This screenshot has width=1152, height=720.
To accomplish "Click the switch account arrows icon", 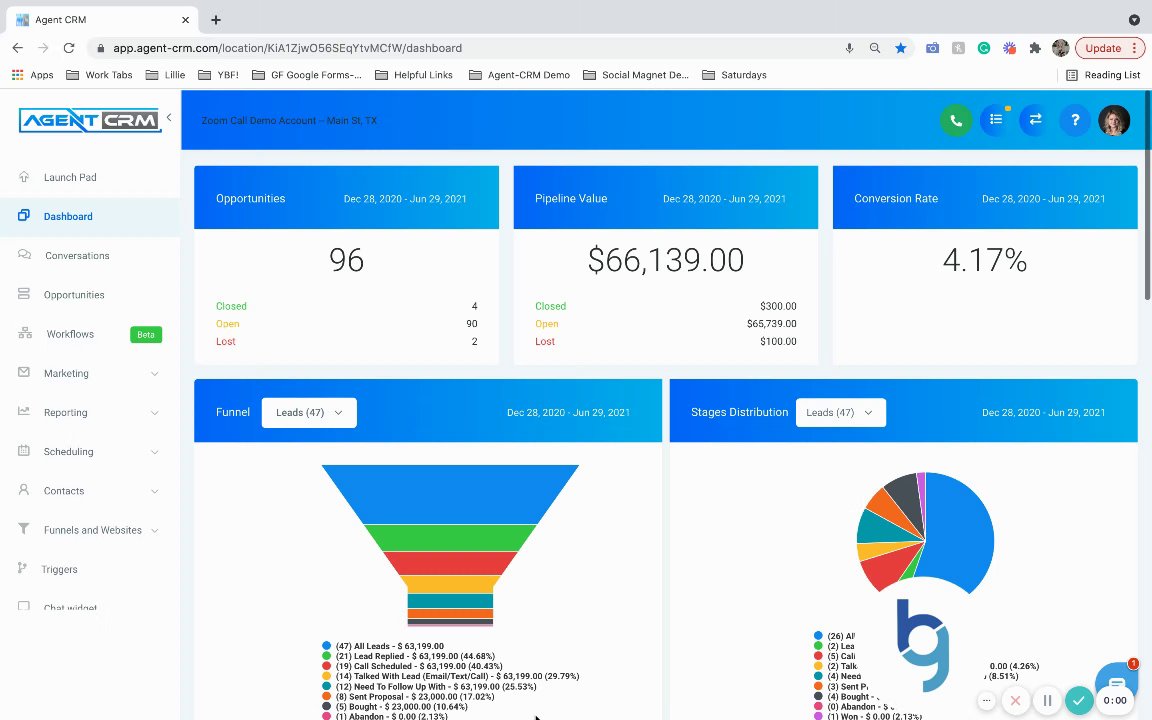I will tap(1035, 120).
